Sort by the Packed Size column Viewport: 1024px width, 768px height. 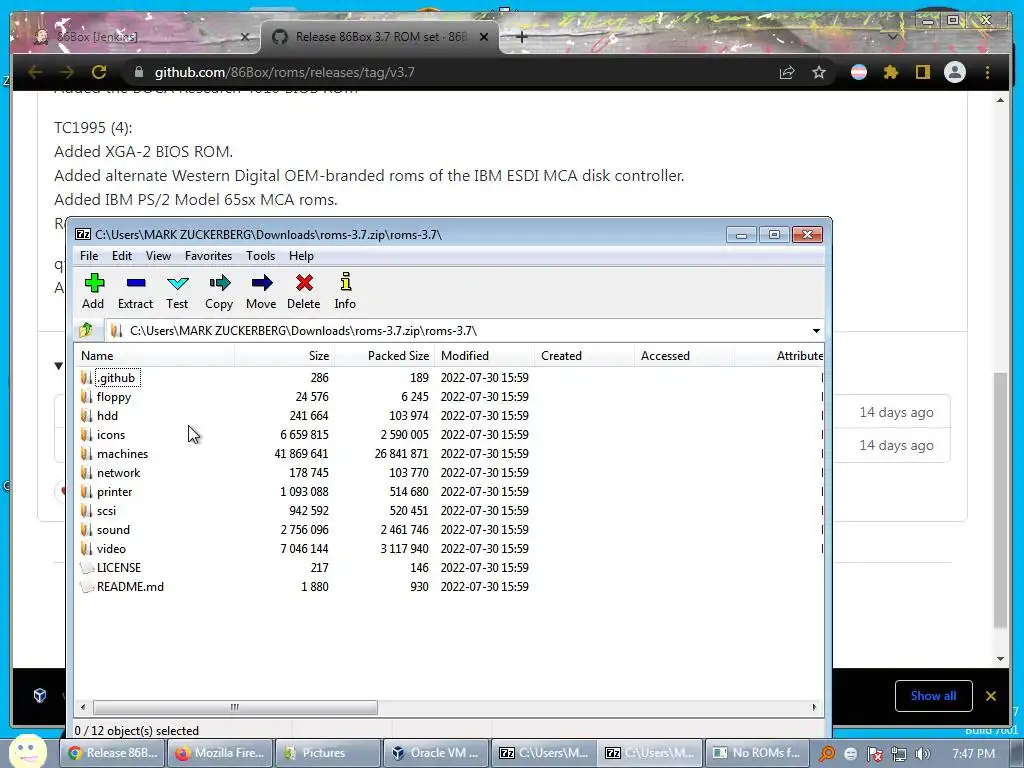385,356
